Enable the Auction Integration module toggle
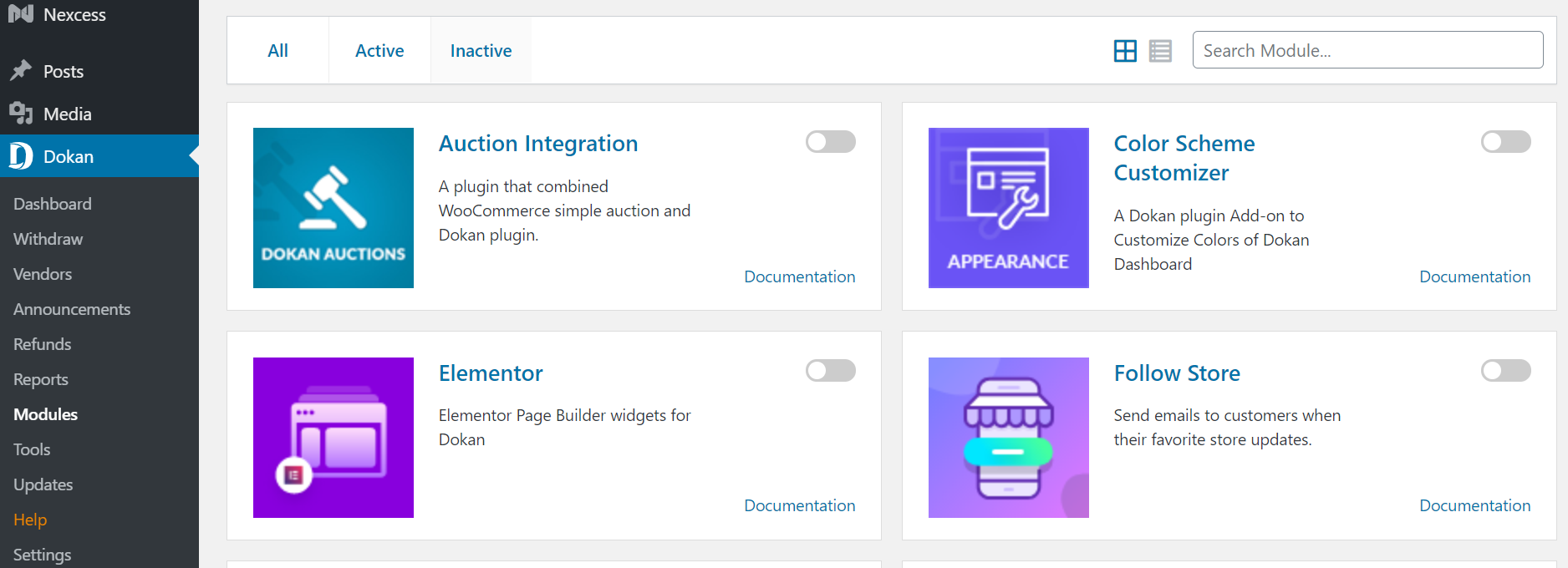 click(830, 142)
